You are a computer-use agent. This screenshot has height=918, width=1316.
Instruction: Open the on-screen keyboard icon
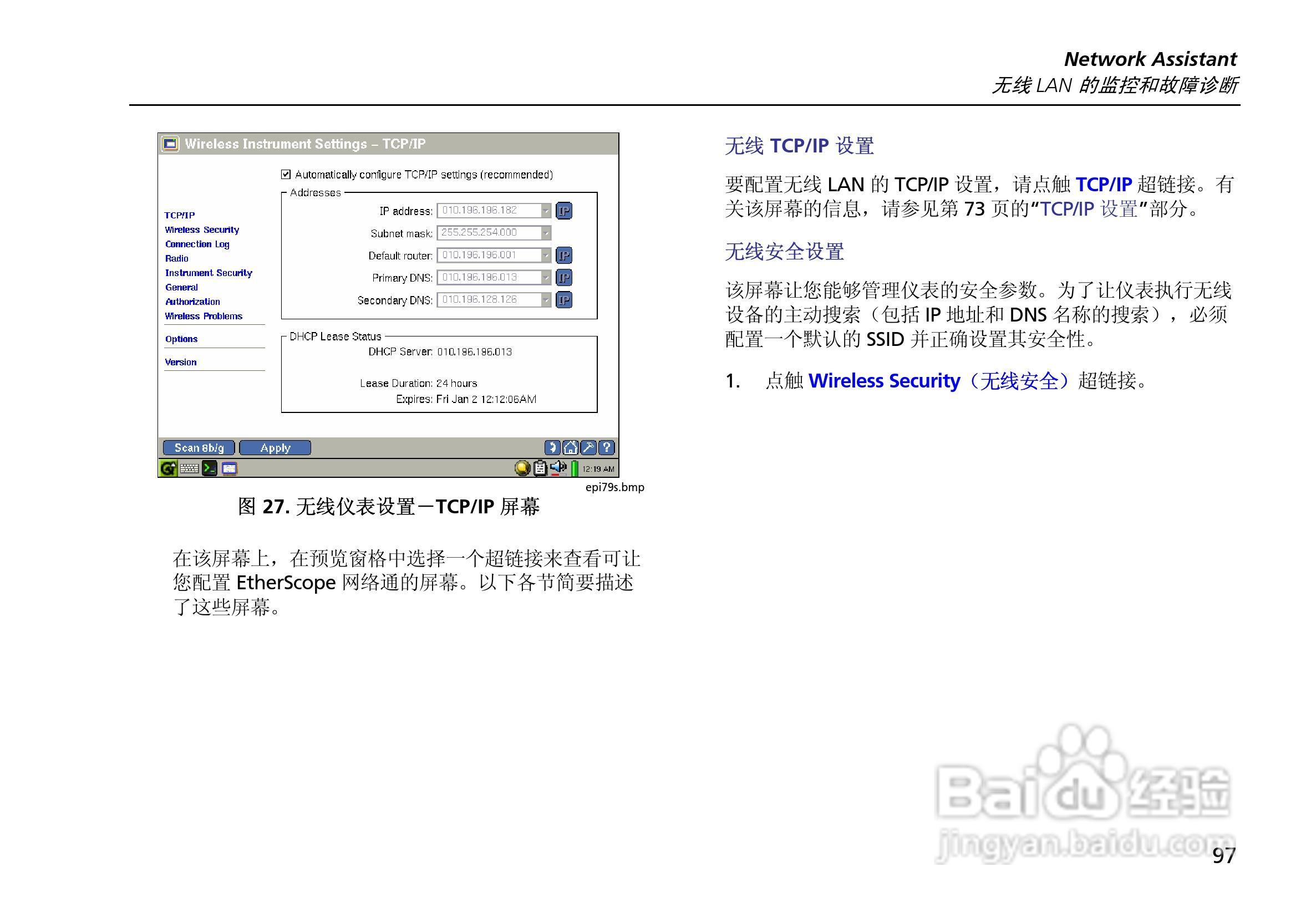(189, 469)
